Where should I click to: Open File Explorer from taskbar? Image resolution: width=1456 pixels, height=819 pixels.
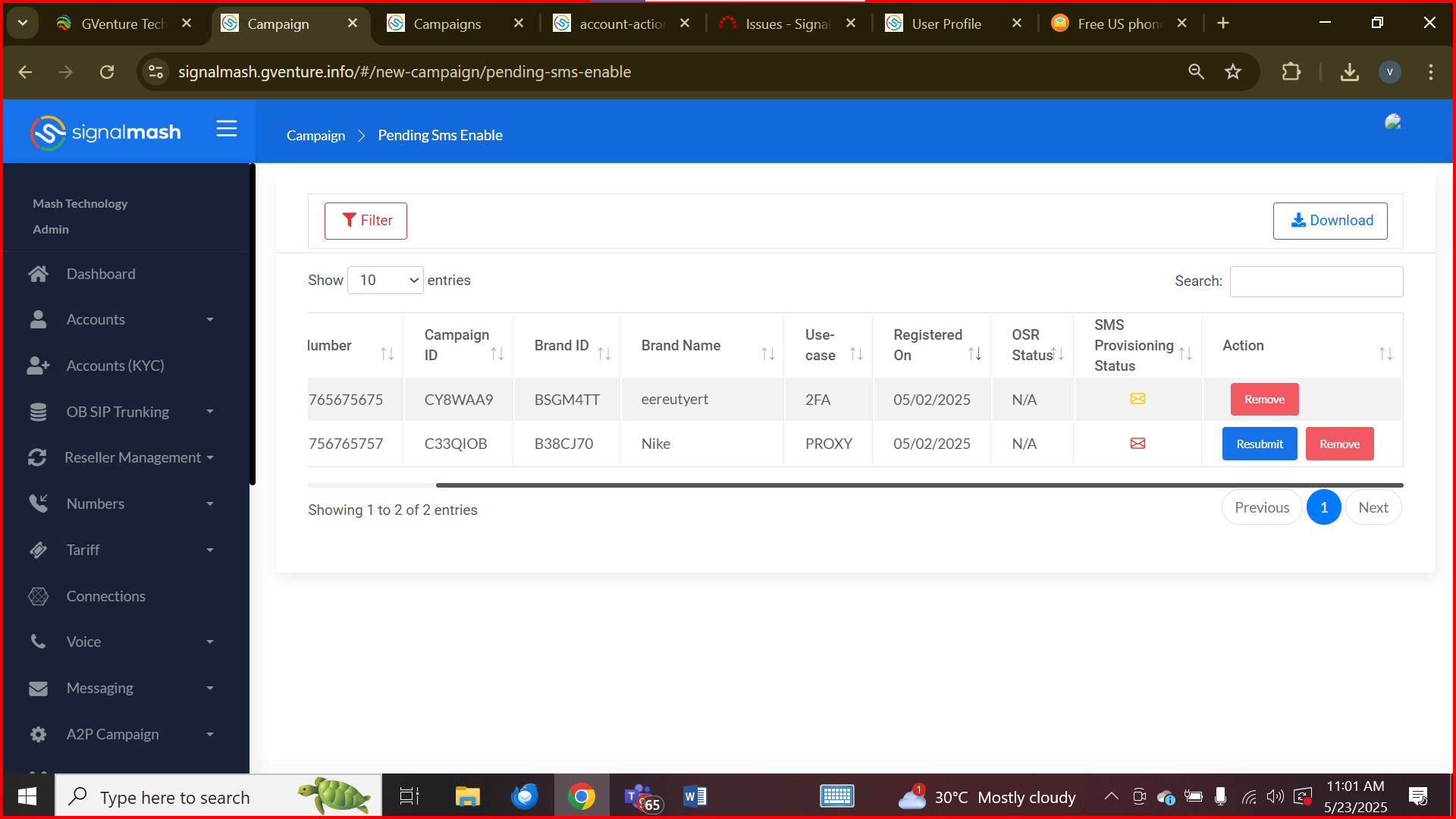[x=467, y=797]
